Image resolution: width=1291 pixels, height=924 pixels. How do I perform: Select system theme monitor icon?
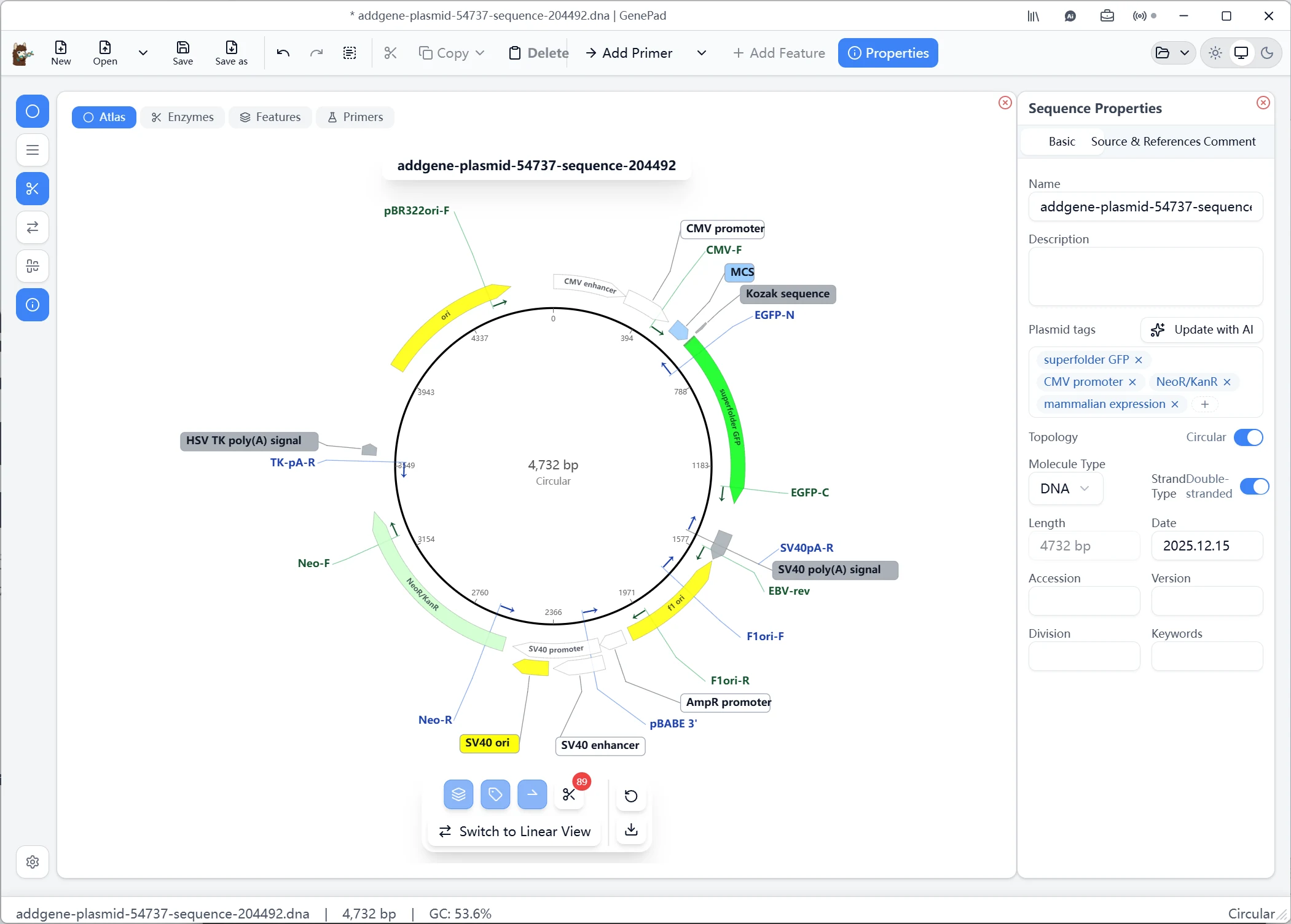(1241, 53)
